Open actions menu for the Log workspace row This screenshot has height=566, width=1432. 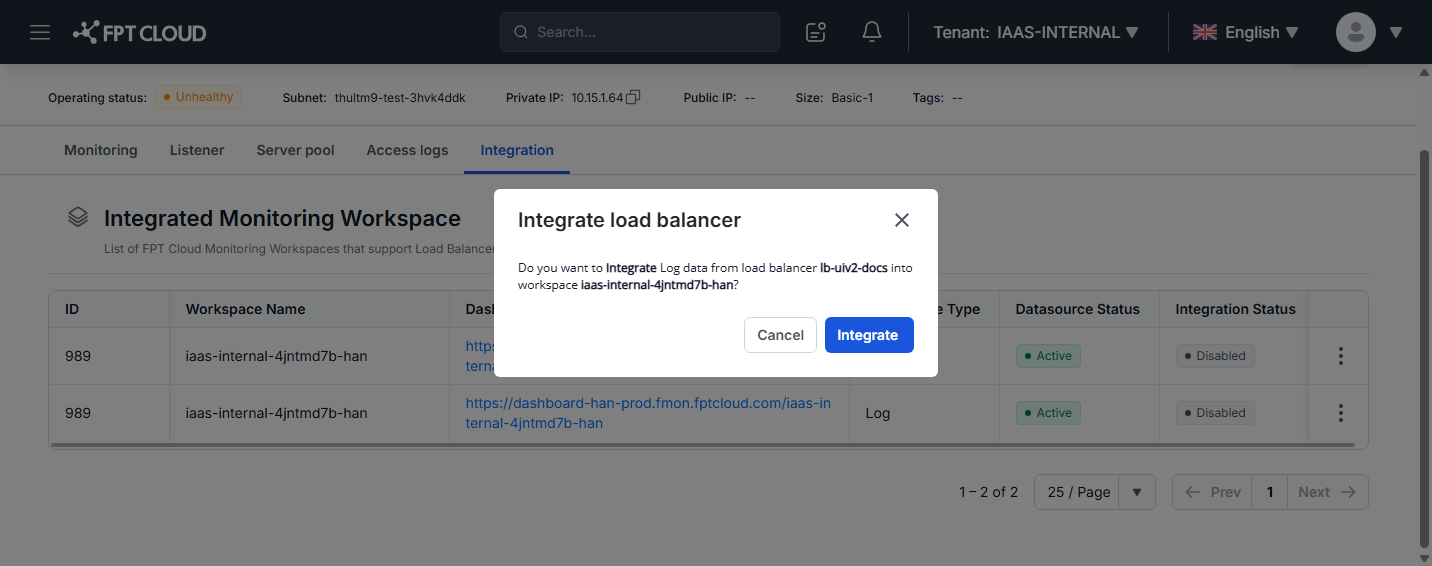tap(1340, 413)
